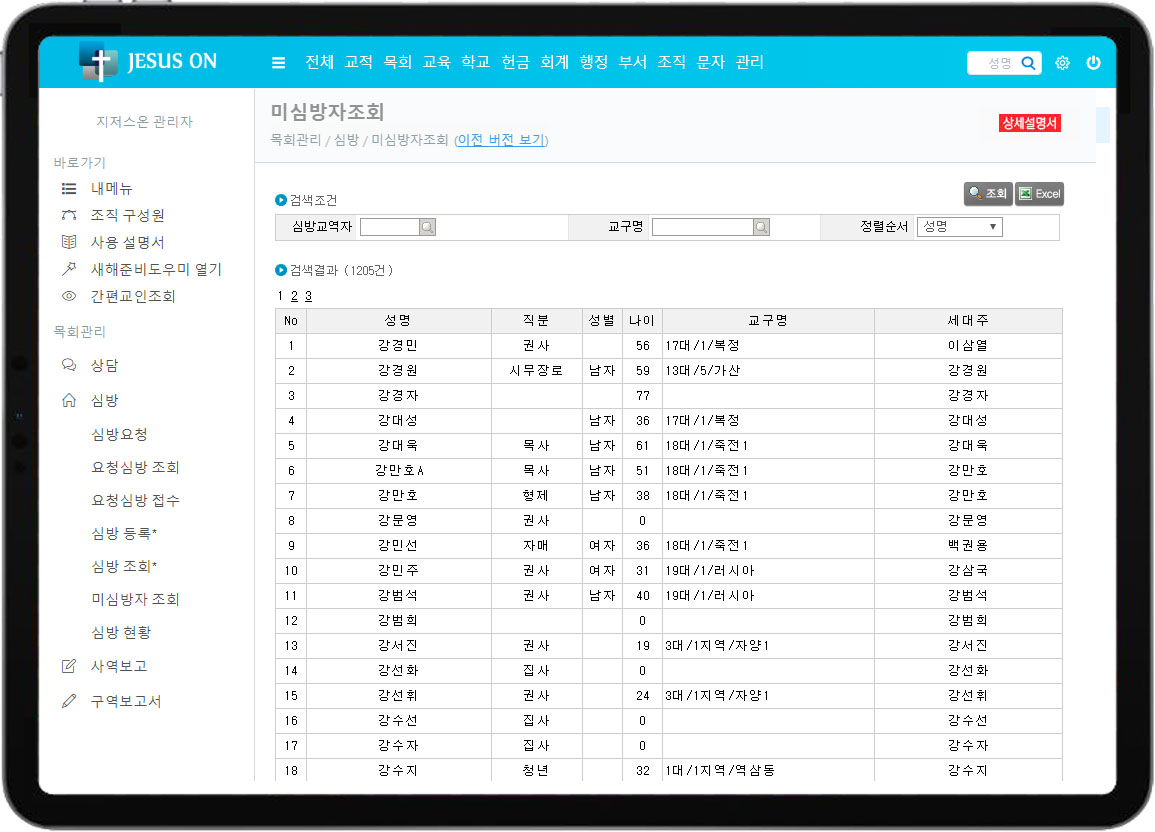The height and width of the screenshot is (832, 1155).
Task: Click the 검색조건 collapse arrow icon
Action: [281, 200]
